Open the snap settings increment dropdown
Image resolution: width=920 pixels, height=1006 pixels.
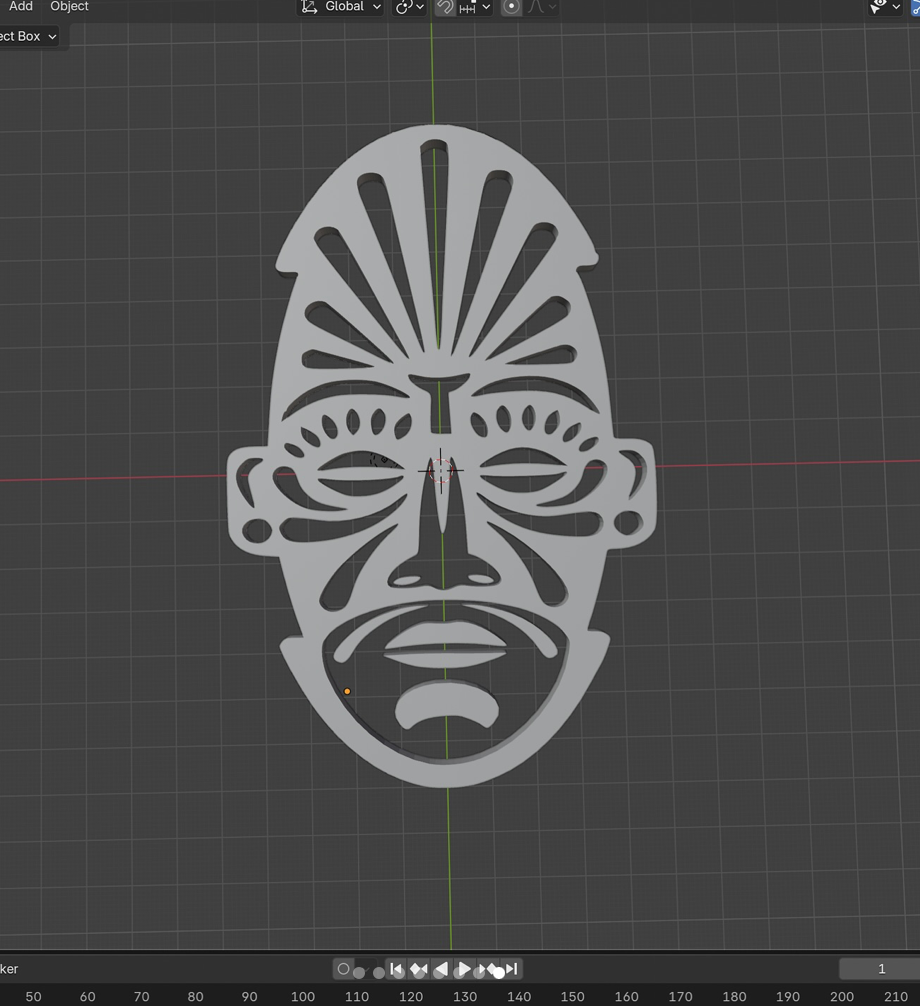475,7
